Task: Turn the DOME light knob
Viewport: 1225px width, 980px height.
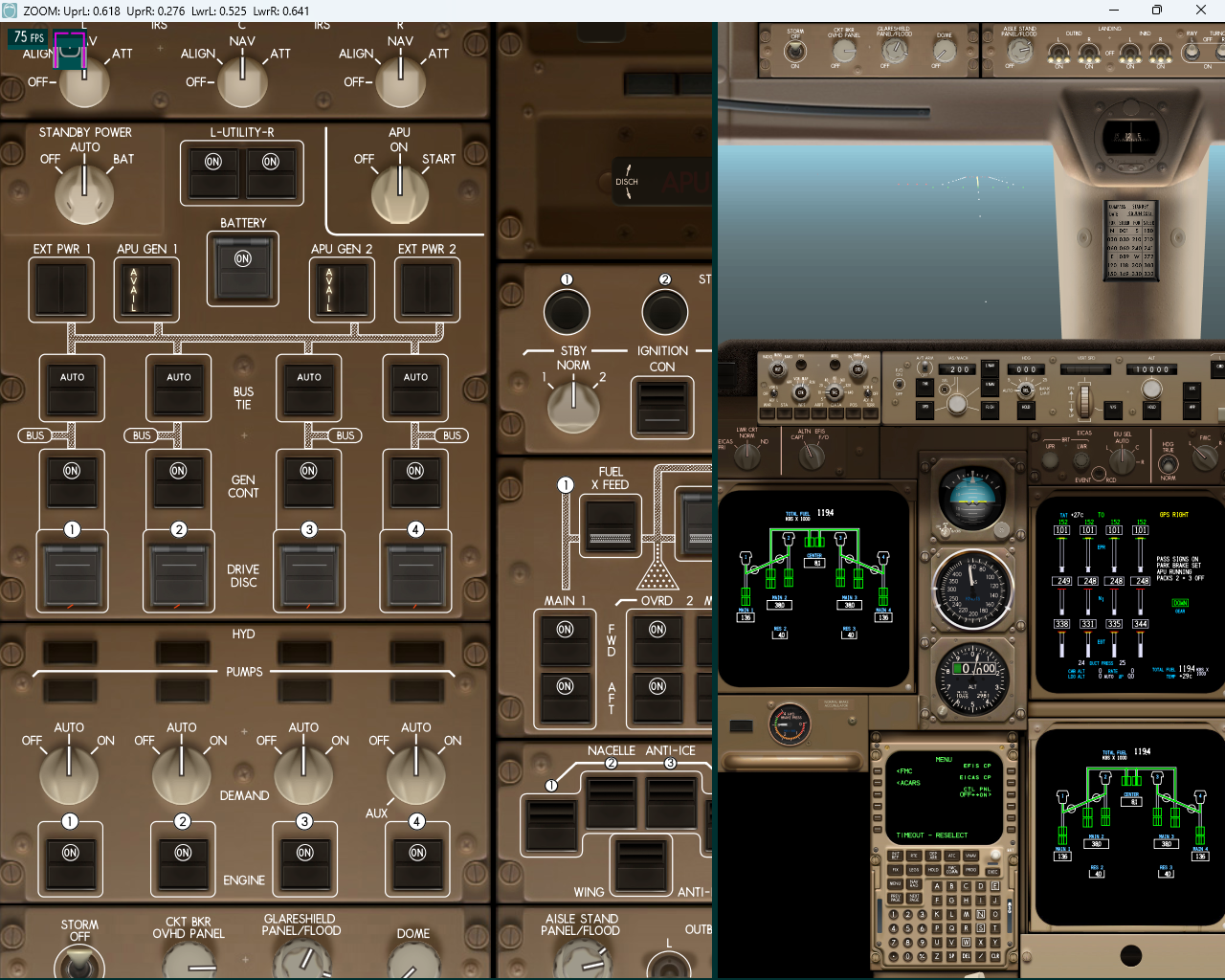Action: (413, 961)
